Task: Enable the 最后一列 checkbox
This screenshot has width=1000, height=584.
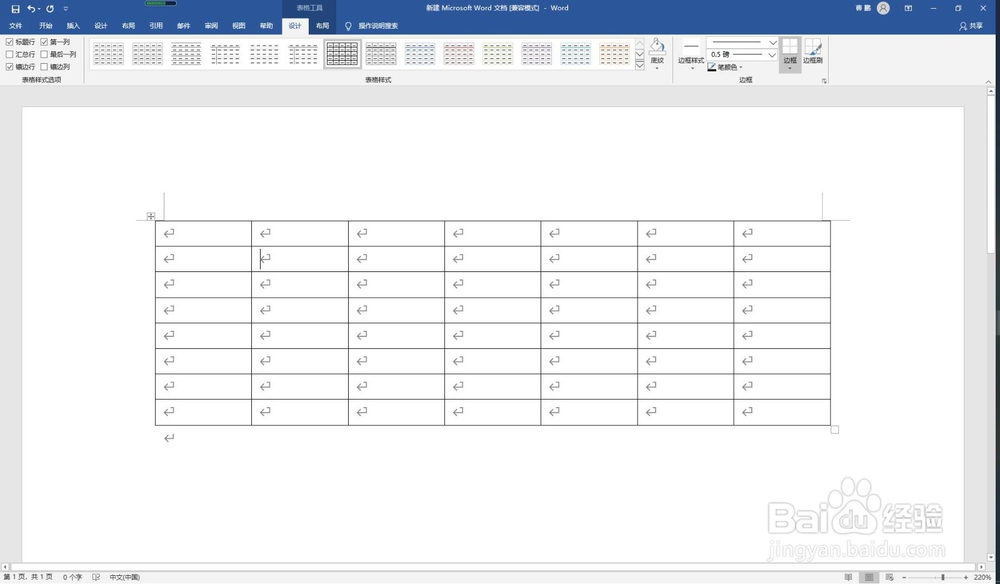Action: tap(44, 54)
